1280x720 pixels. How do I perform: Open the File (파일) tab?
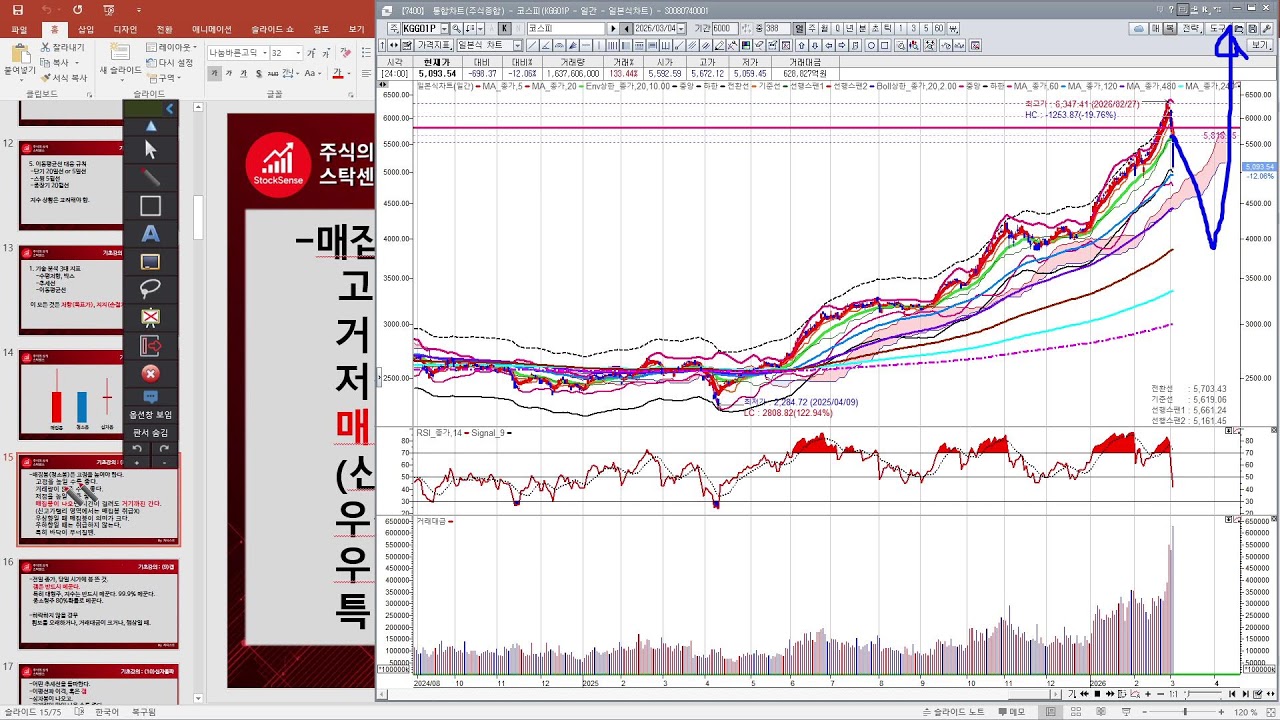click(19, 29)
